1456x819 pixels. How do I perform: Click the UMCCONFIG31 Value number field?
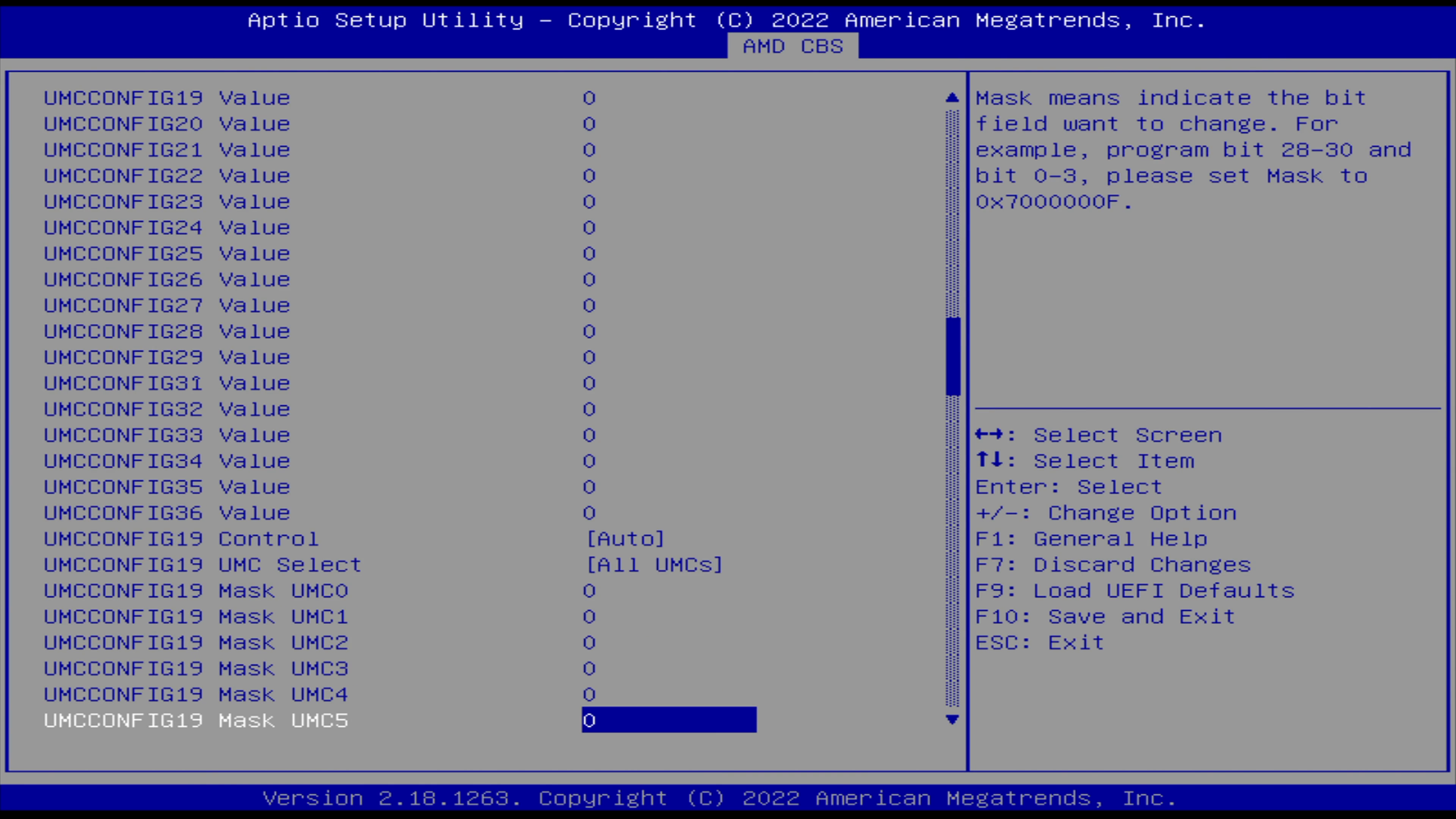pyautogui.click(x=589, y=383)
